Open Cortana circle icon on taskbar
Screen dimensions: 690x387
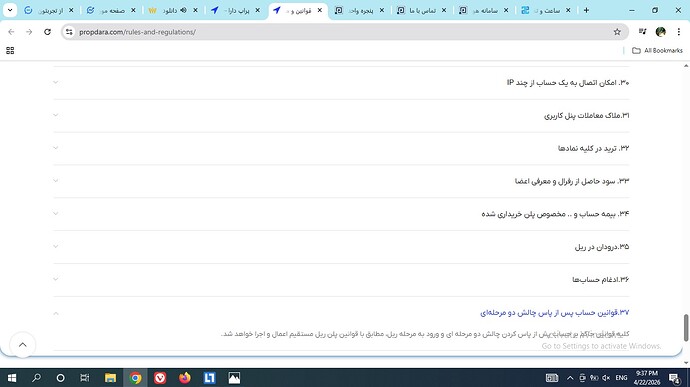coord(61,378)
